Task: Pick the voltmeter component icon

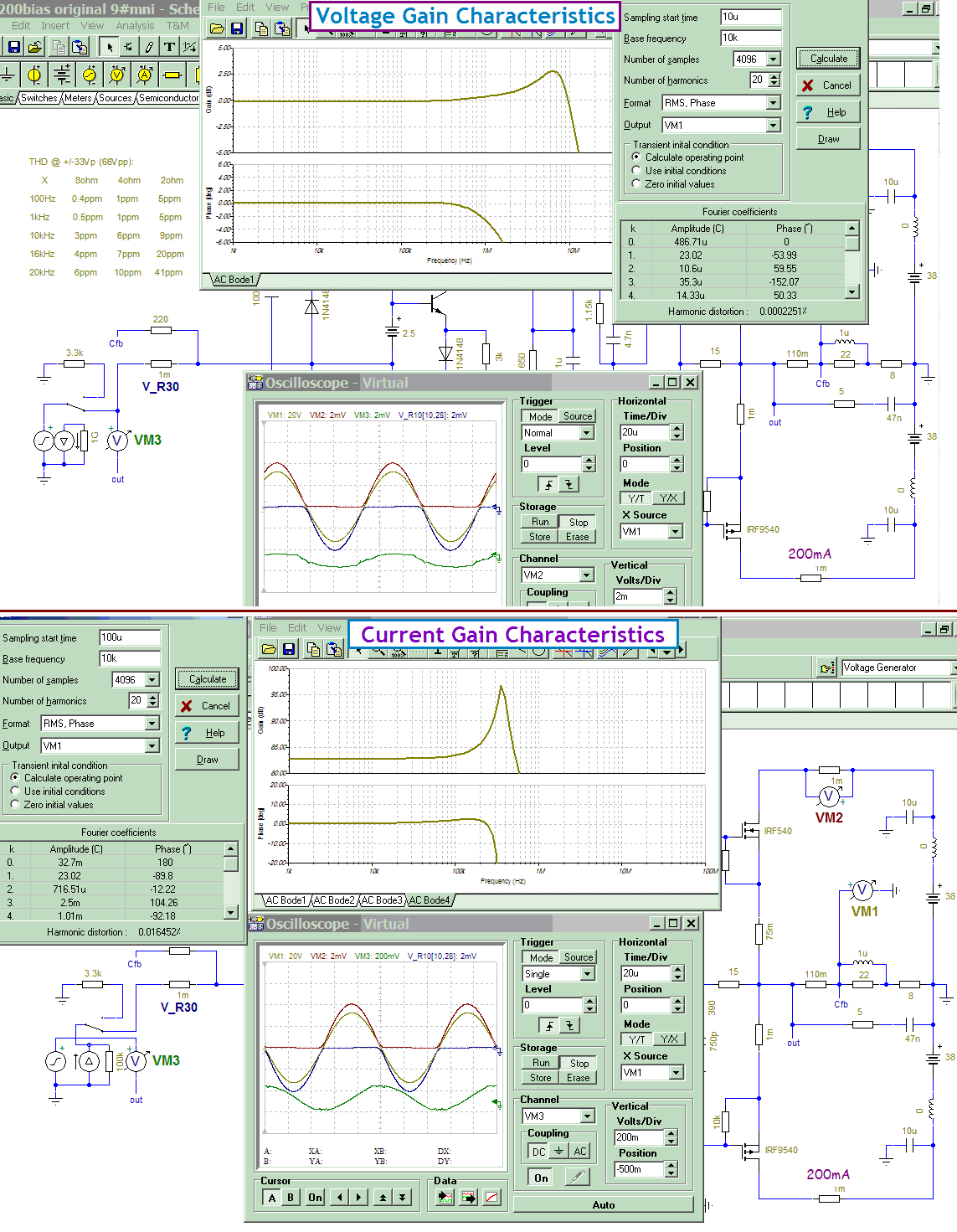Action: coord(117,75)
